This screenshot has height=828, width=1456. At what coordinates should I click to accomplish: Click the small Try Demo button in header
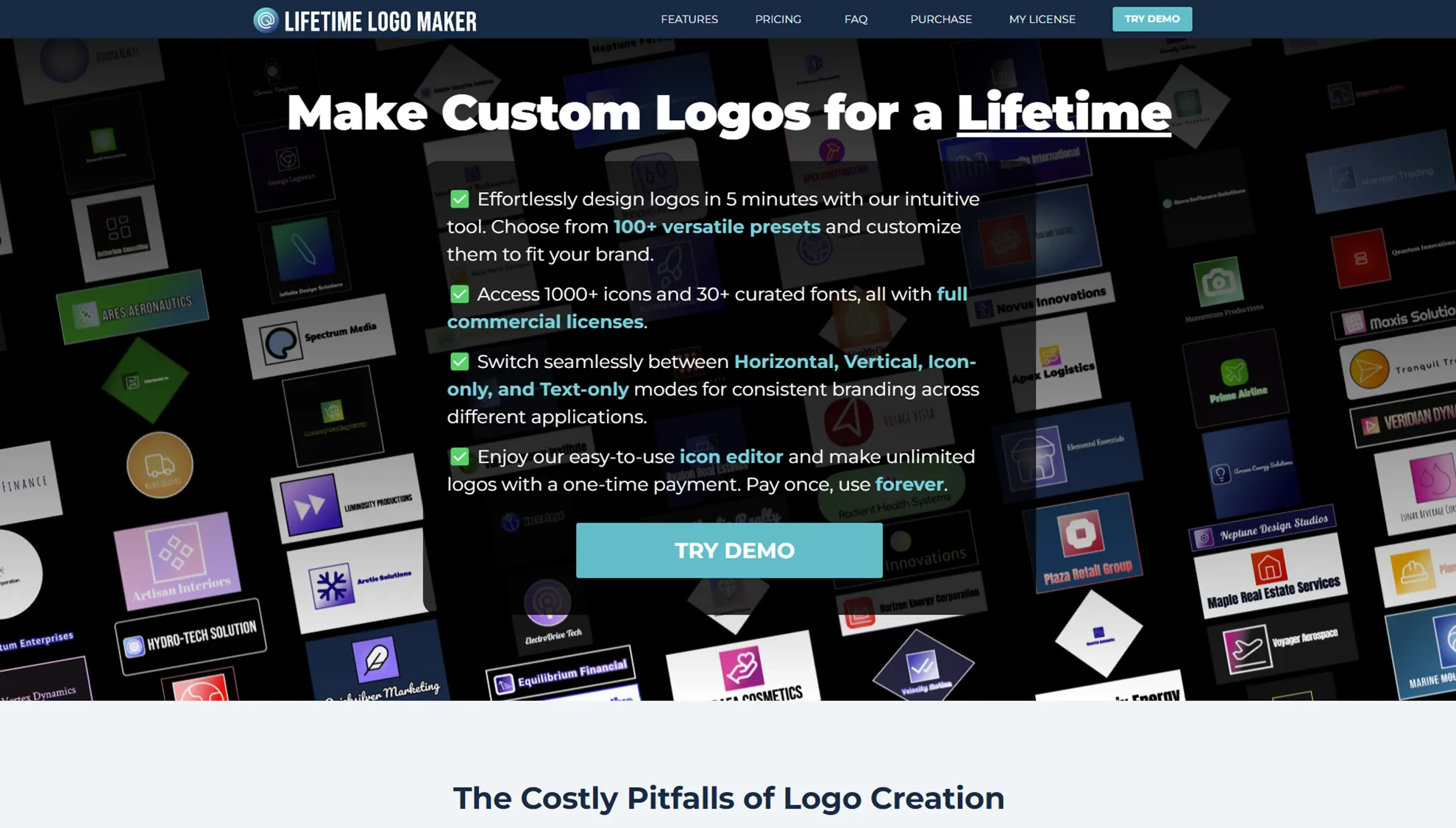[1151, 19]
